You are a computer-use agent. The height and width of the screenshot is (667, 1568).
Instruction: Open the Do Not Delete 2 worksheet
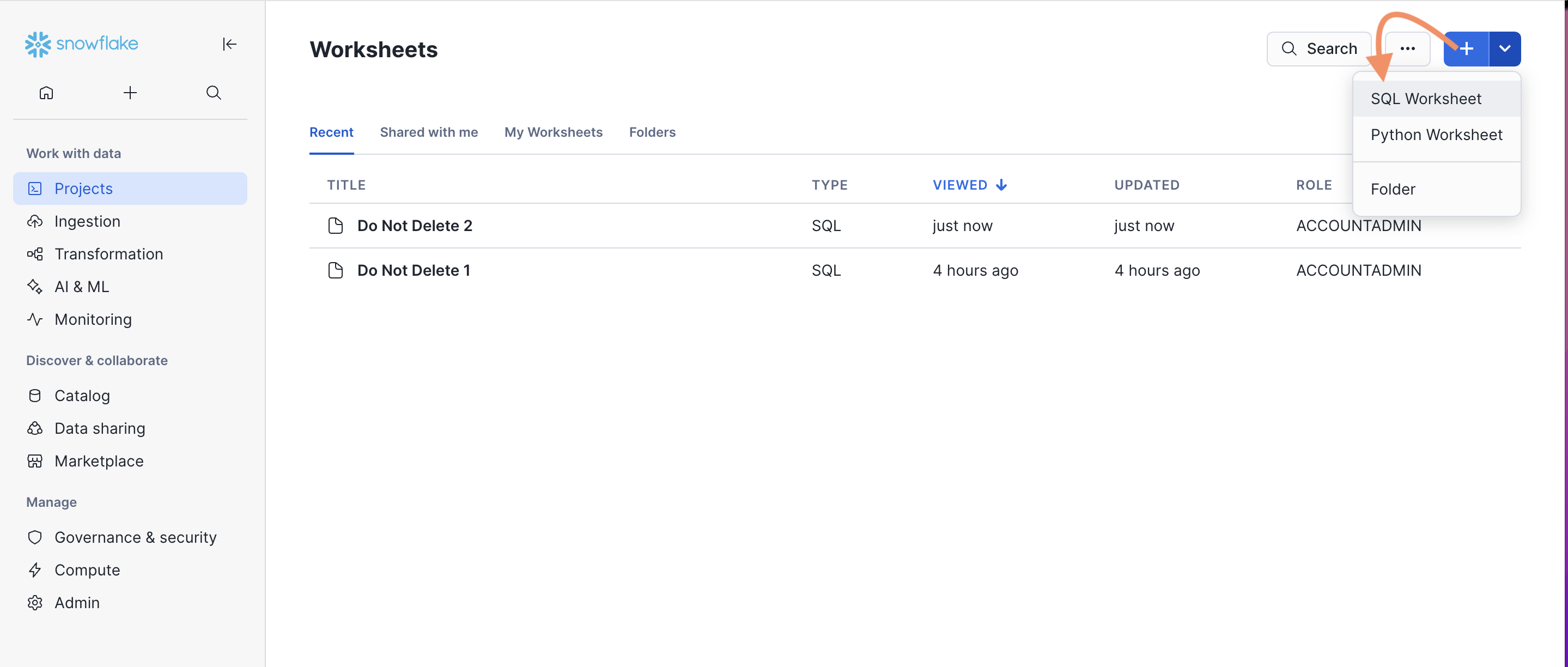tap(415, 226)
